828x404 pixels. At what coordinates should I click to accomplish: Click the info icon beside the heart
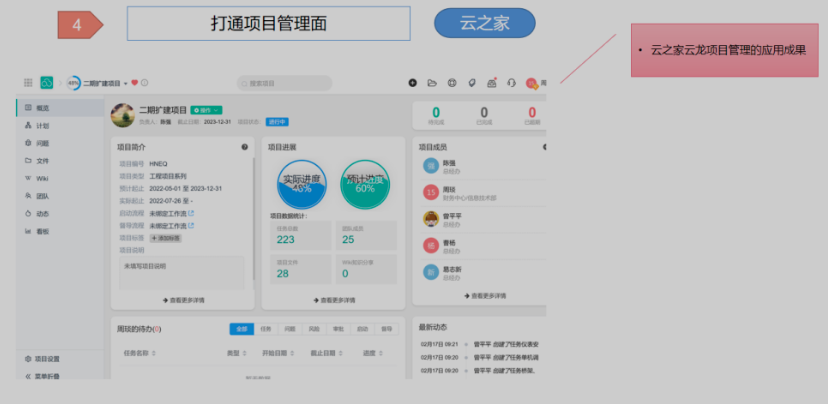145,83
